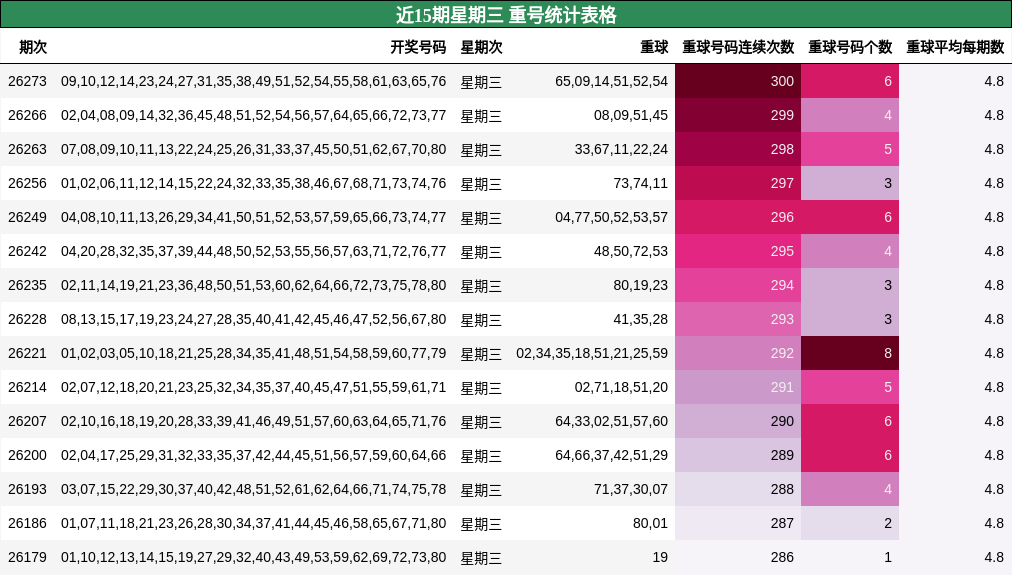Click repeat balls cell 02,34,35,18,51,21,25,59
Image resolution: width=1012 pixels, height=575 pixels.
coord(592,354)
